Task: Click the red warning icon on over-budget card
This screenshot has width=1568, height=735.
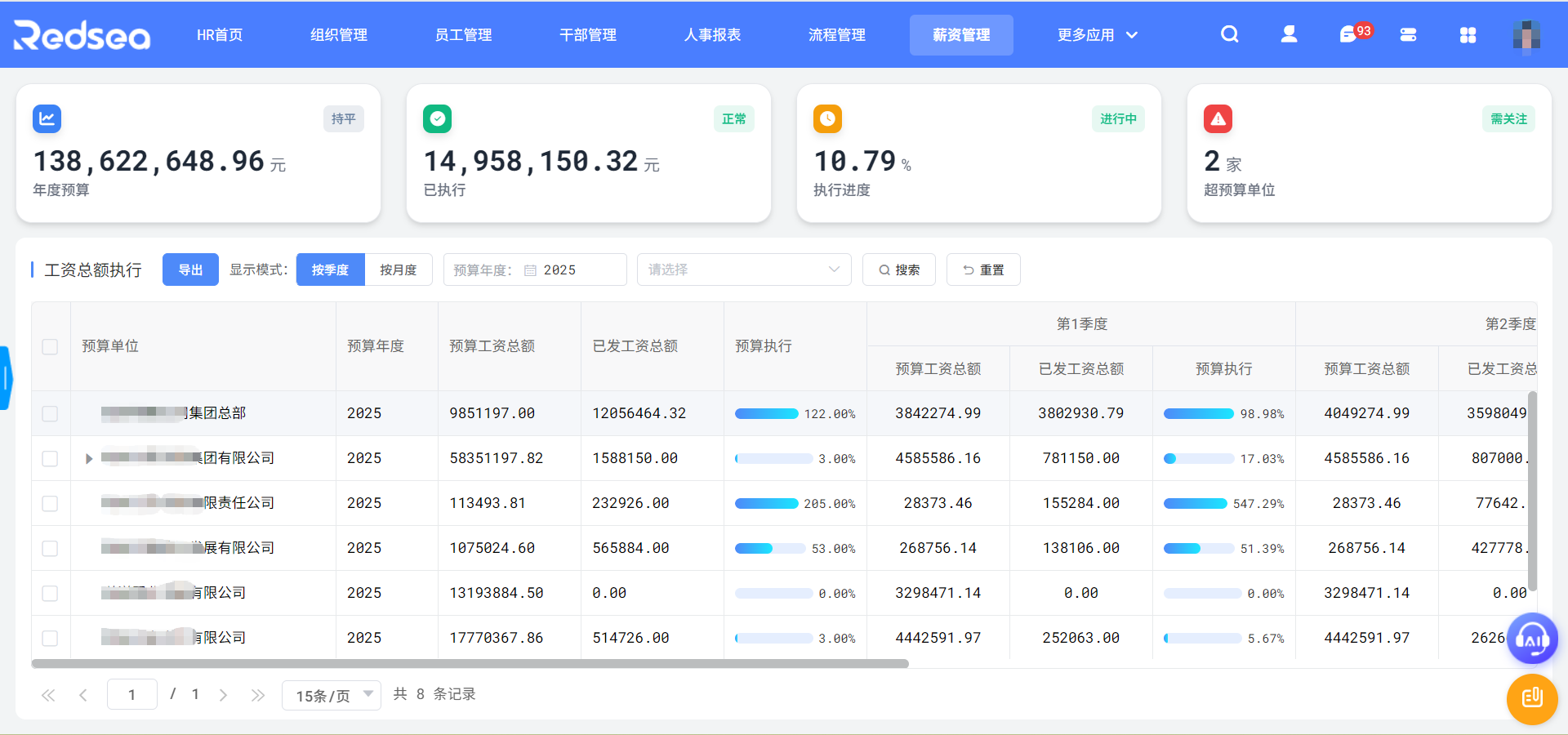Action: [1218, 119]
